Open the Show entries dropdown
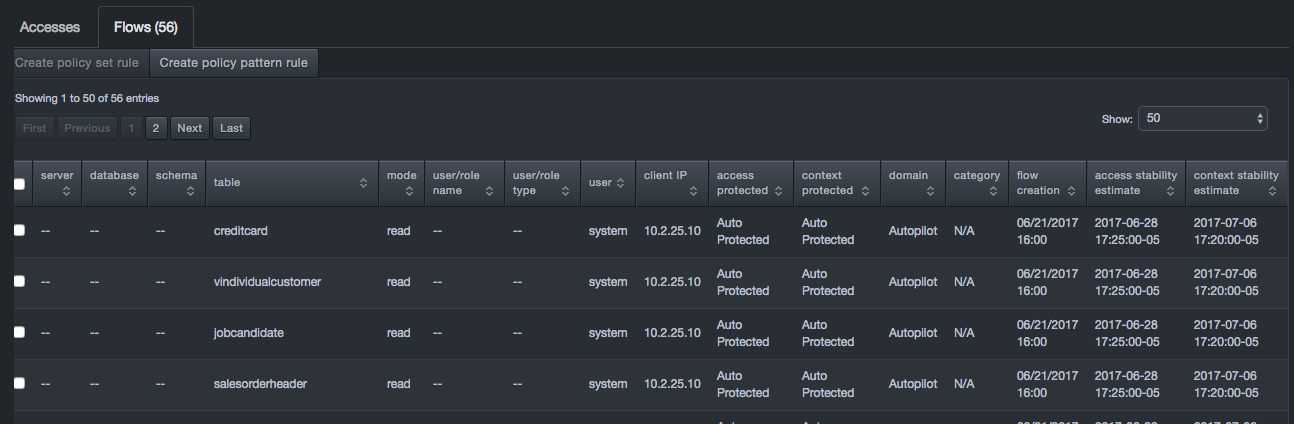This screenshot has height=424, width=1294. tap(1202, 118)
